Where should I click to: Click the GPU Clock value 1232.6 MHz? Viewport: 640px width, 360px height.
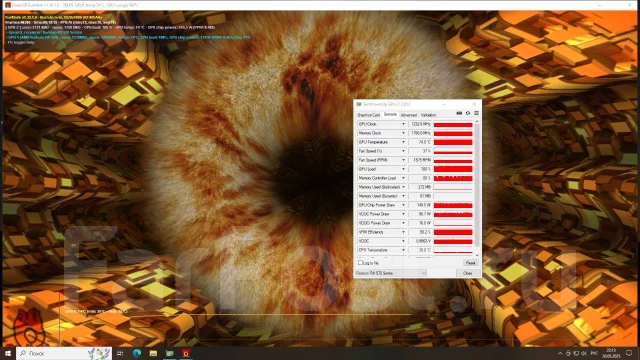point(420,124)
